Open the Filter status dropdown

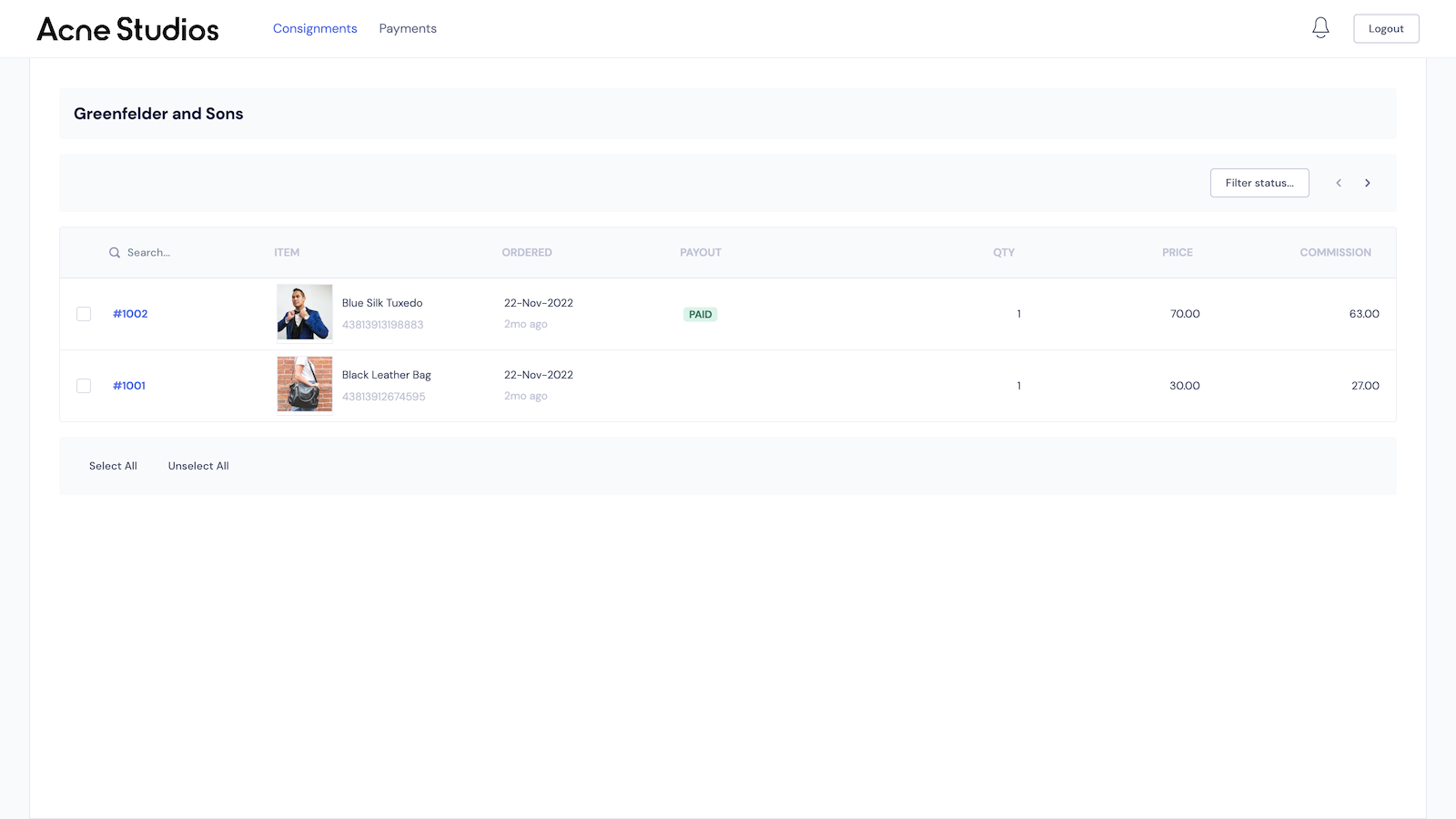coord(1259,183)
